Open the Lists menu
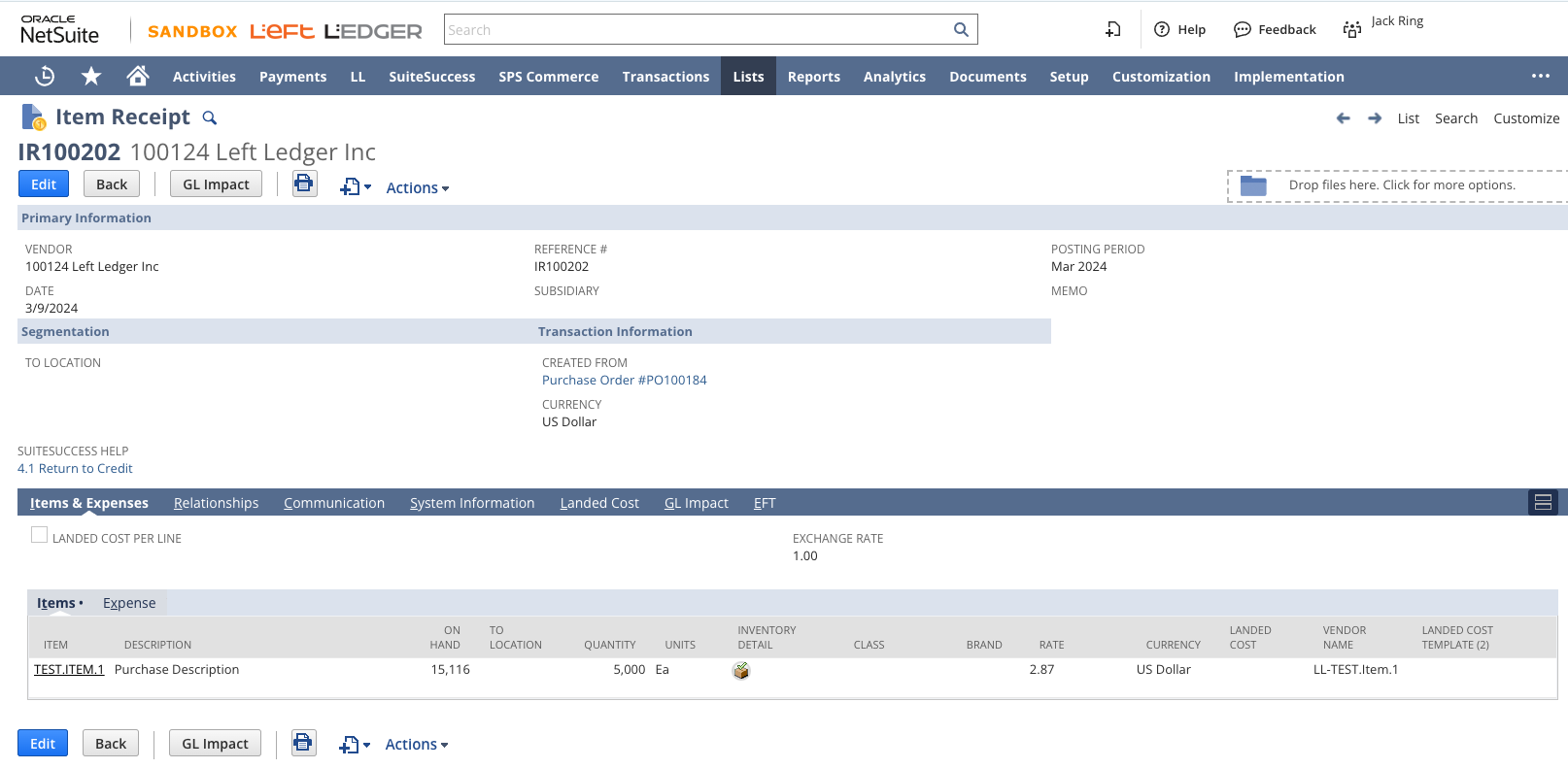This screenshot has width=1568, height=769. [x=748, y=76]
